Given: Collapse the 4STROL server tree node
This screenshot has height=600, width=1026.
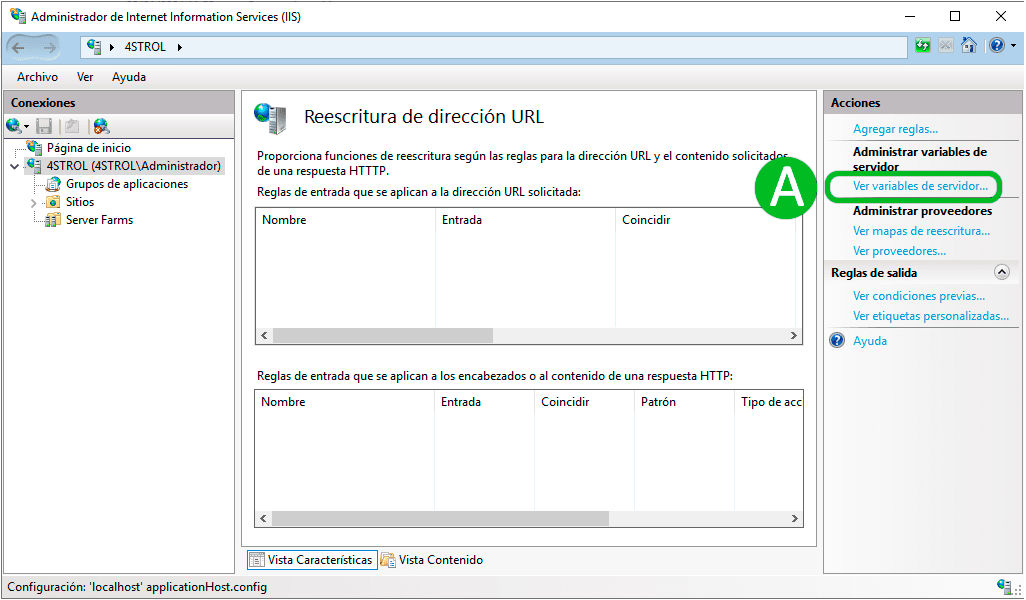Looking at the screenshot, I should (x=14, y=166).
